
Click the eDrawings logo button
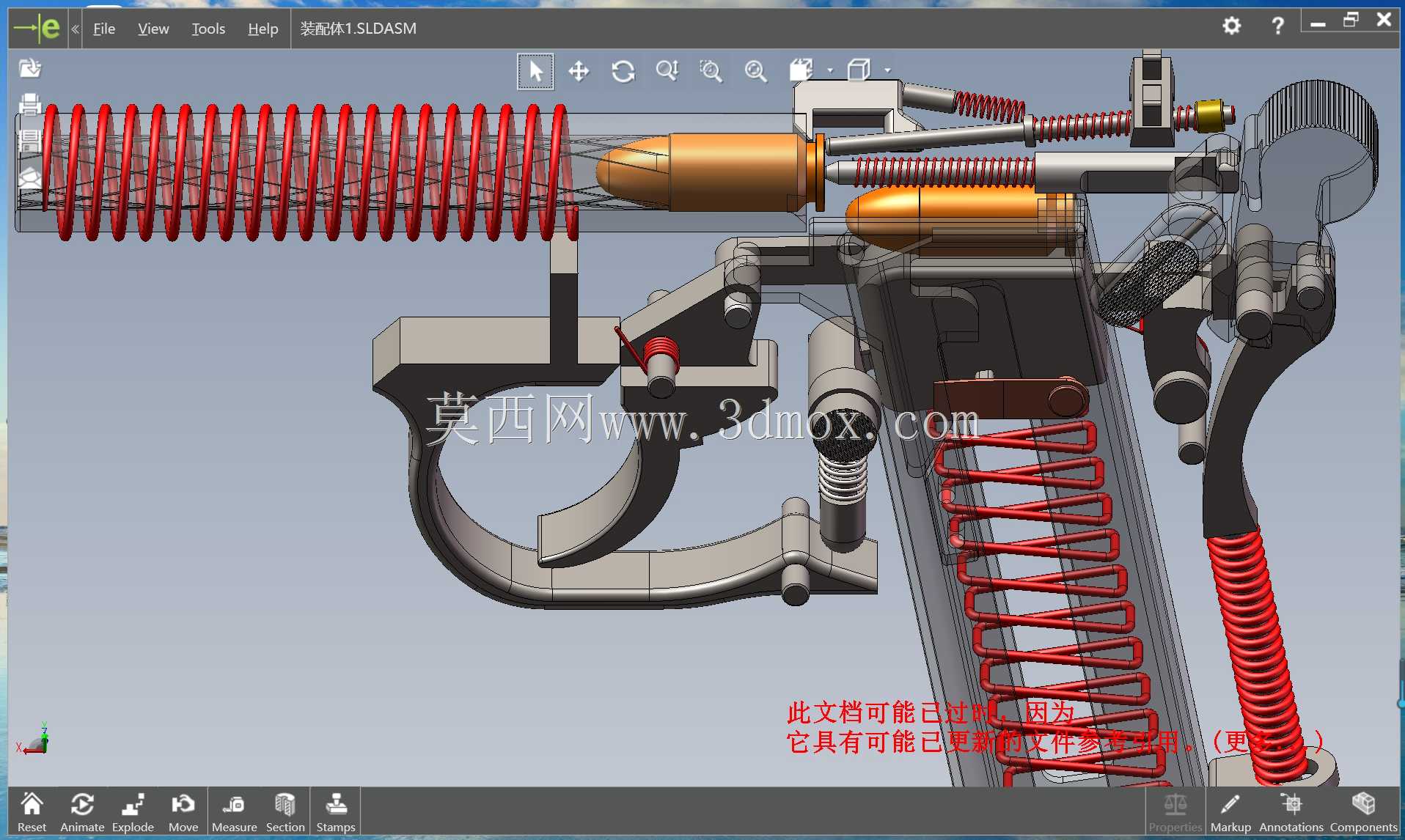[38, 29]
